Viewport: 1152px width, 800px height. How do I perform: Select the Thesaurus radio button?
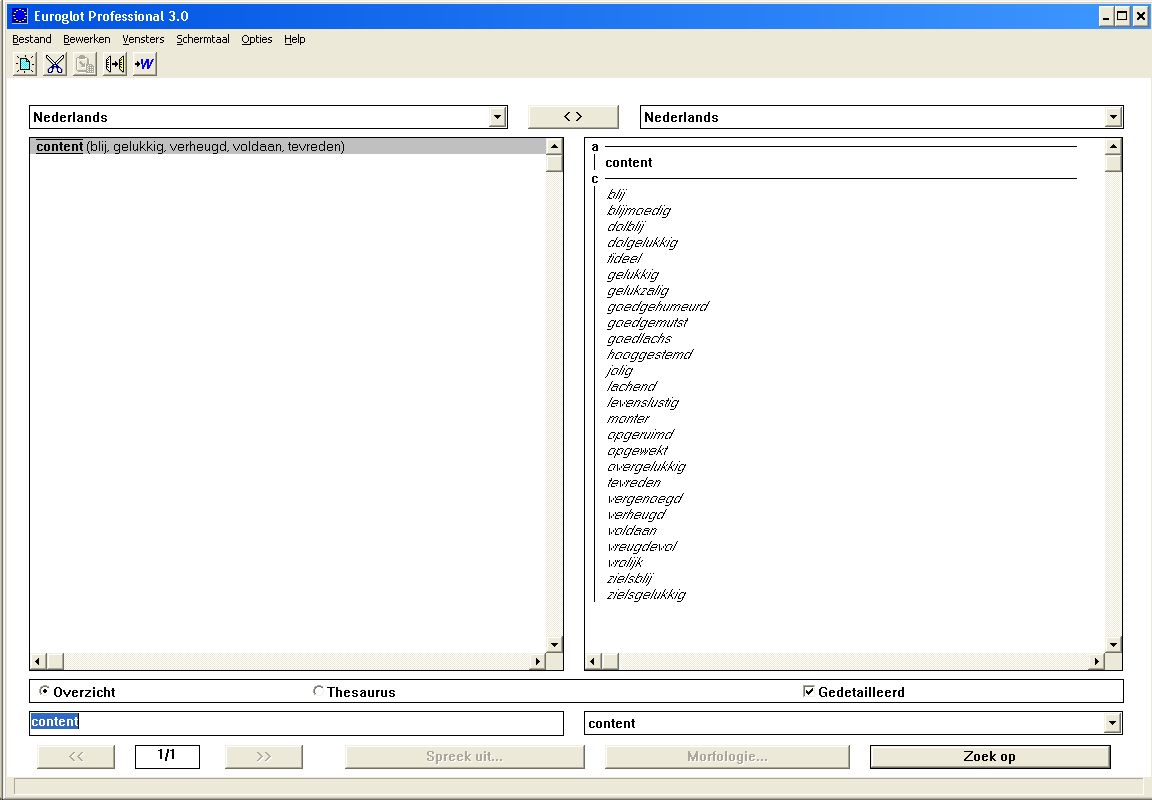[319, 691]
